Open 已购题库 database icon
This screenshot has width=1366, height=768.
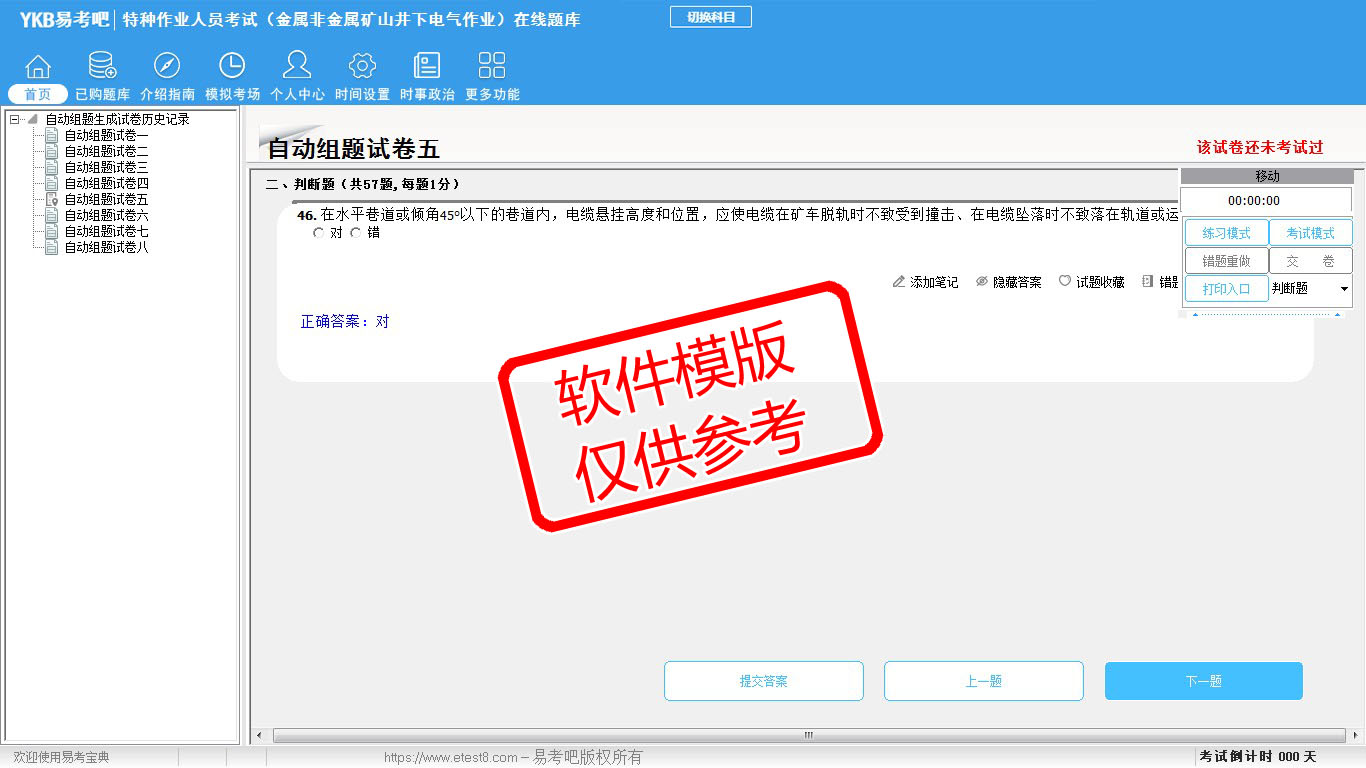coord(102,67)
